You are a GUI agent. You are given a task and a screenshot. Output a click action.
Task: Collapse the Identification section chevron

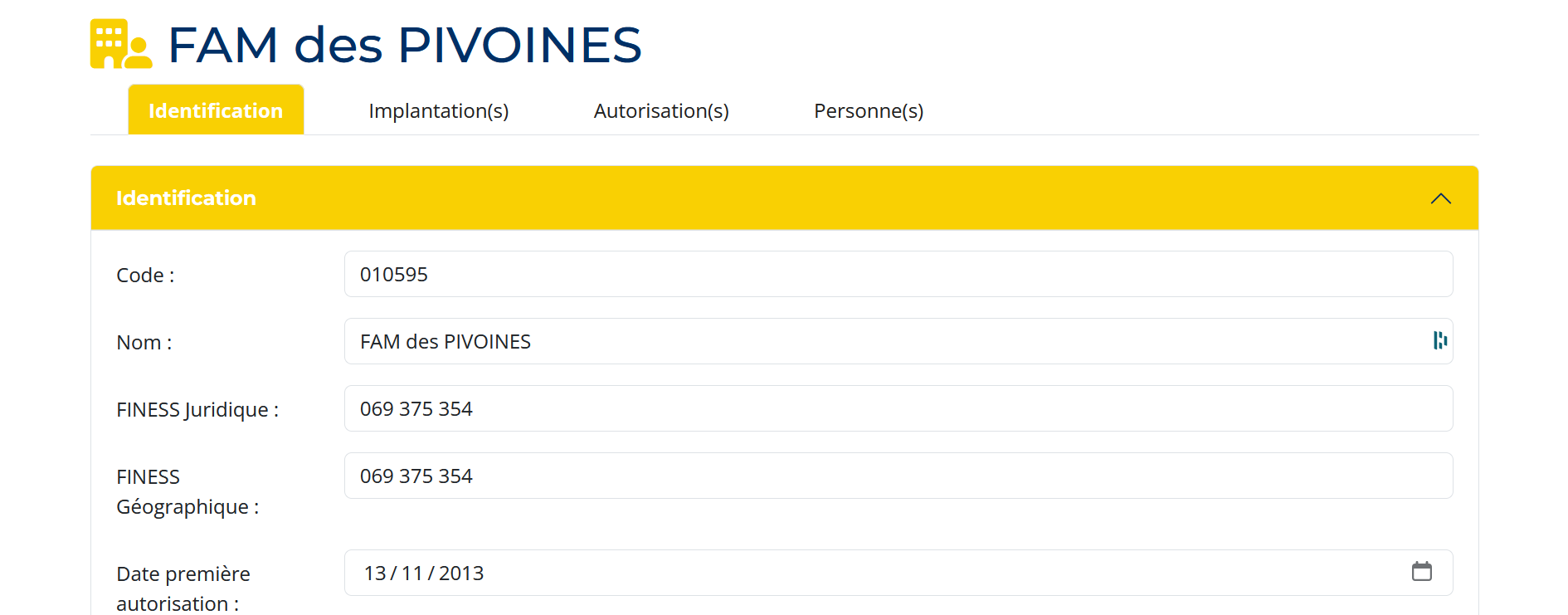1440,198
